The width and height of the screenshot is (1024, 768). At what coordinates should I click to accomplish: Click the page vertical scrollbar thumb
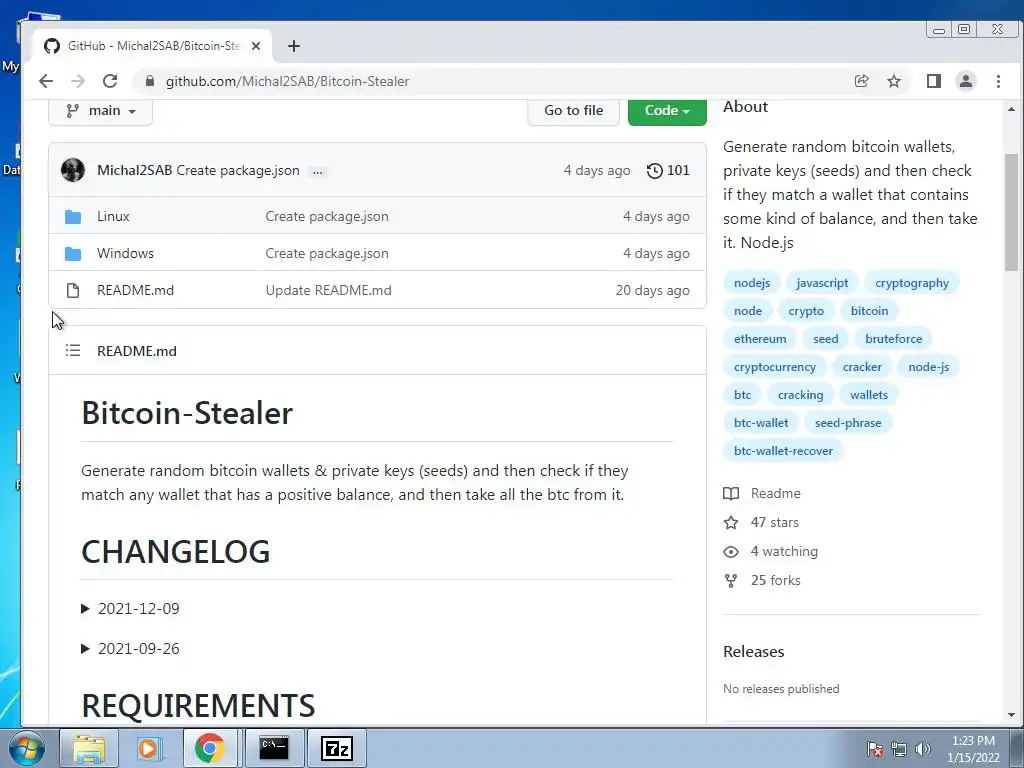point(1011,212)
